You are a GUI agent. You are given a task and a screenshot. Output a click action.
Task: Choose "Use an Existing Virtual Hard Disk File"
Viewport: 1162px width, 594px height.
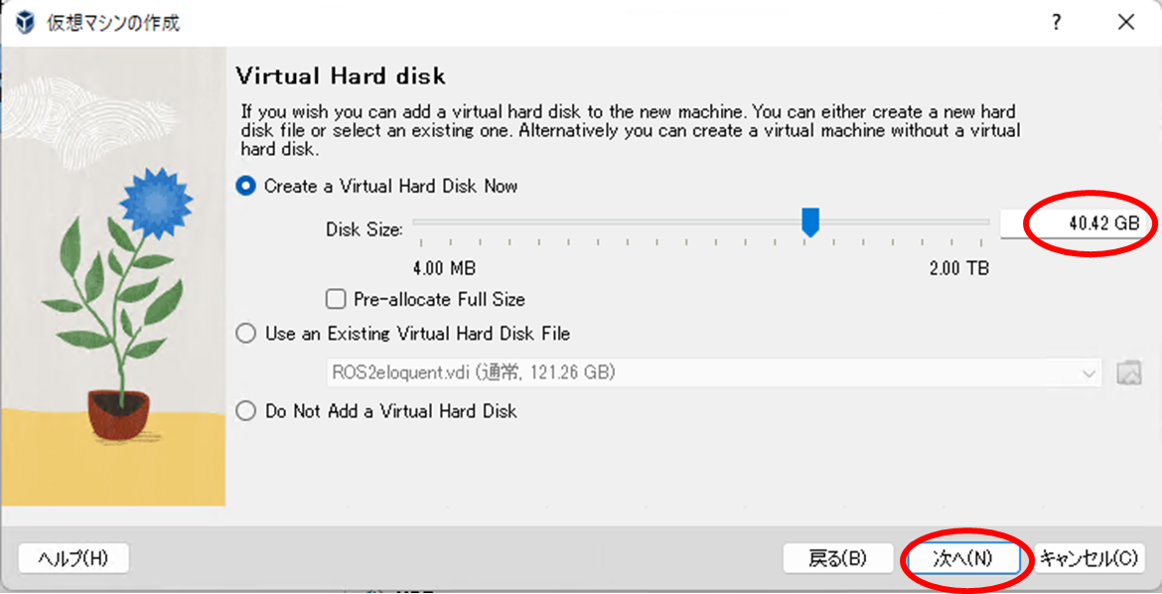click(x=244, y=333)
